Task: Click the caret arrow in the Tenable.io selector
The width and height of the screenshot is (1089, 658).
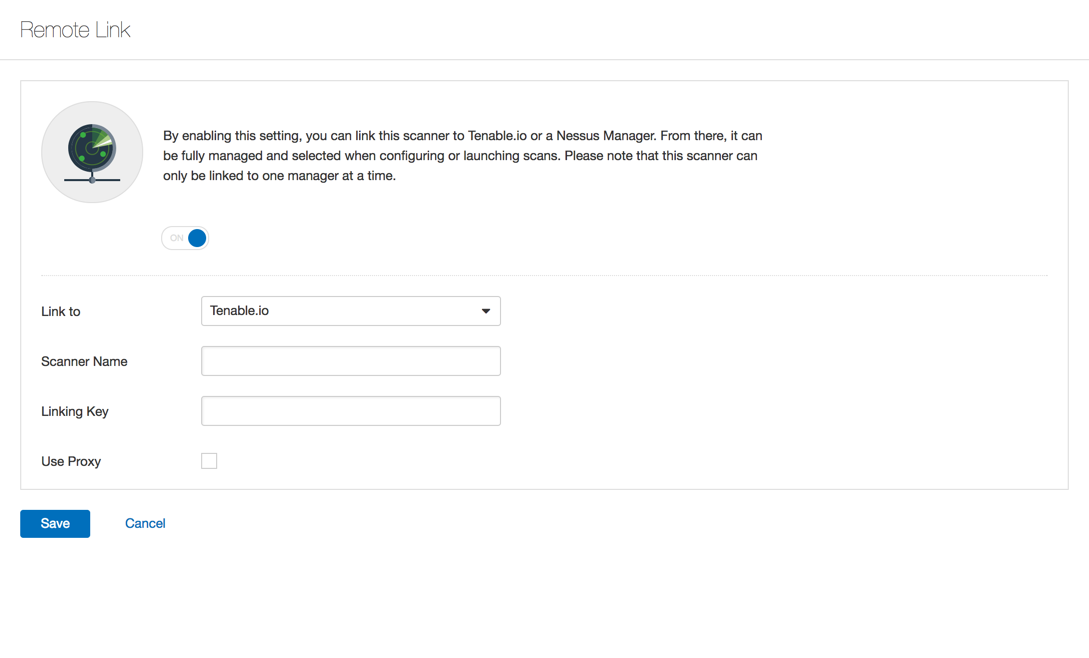Action: tap(486, 311)
